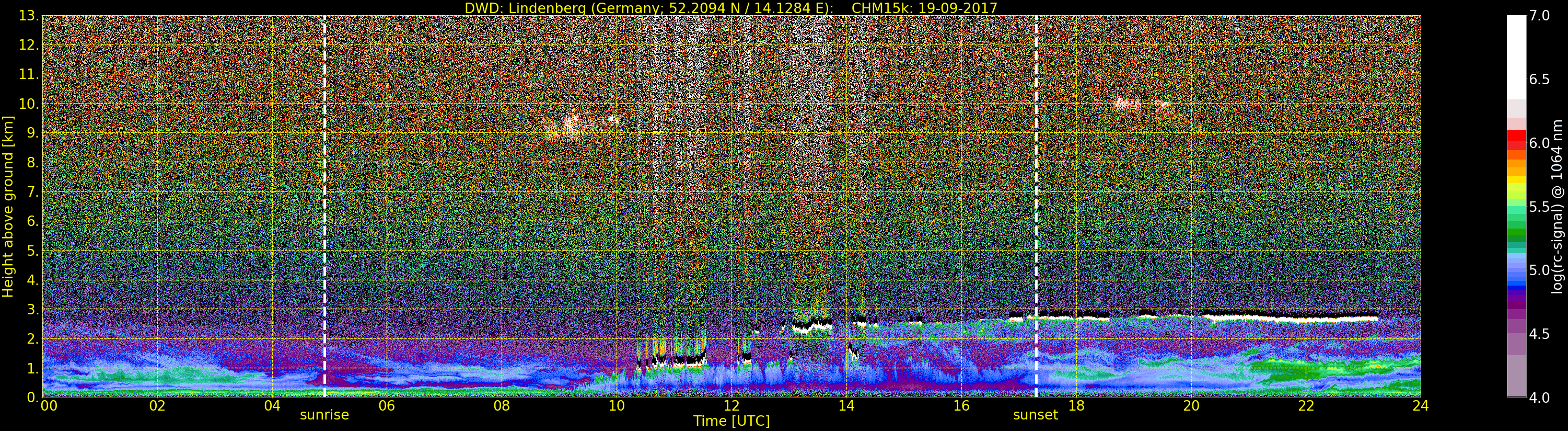Click the colorbar tick label '5.0'
This screenshot has height=431, width=1568.
point(1539,270)
